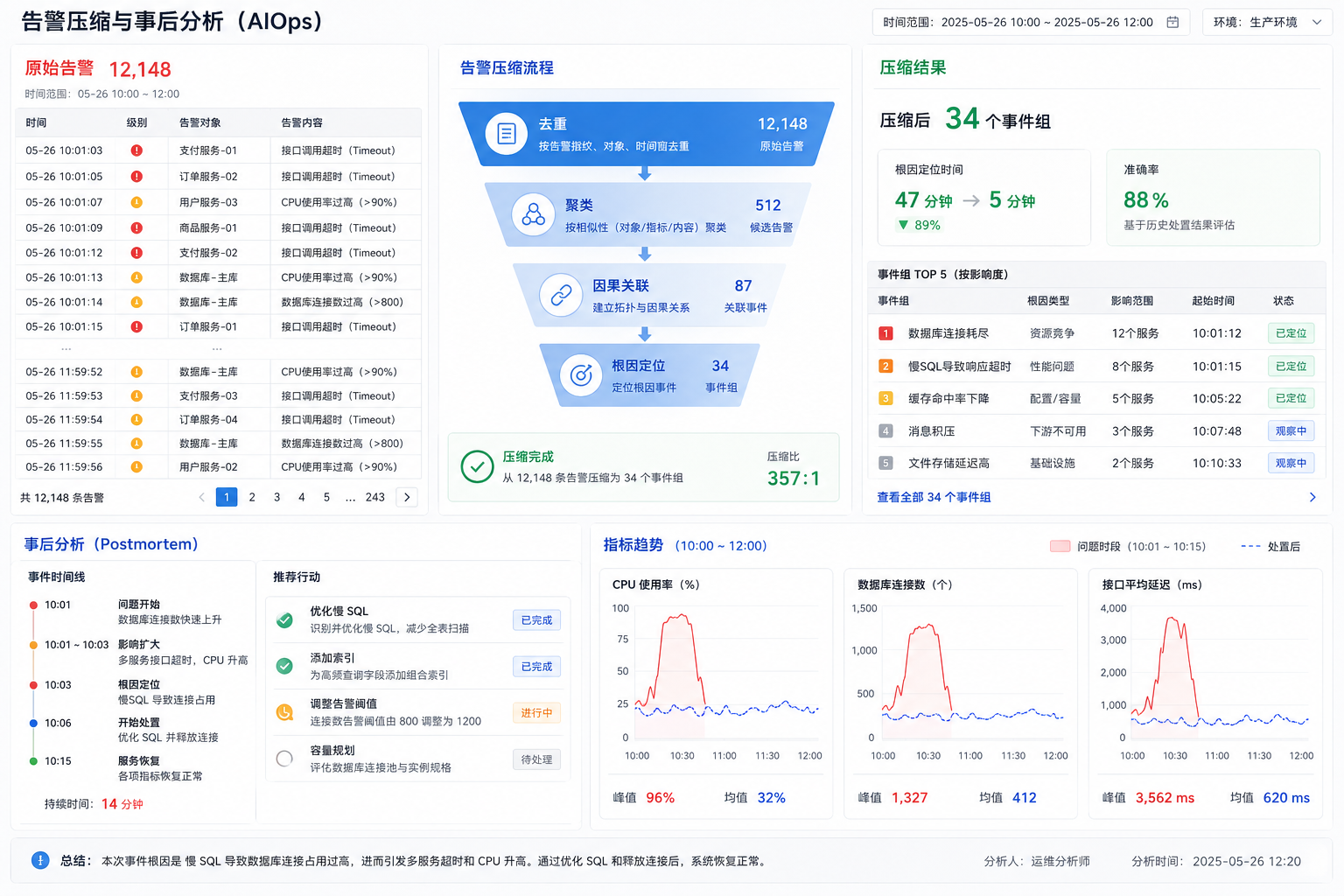1344x896 pixels.
Task: Click critical alert icon for 10:01:03 row
Action: click(x=136, y=150)
